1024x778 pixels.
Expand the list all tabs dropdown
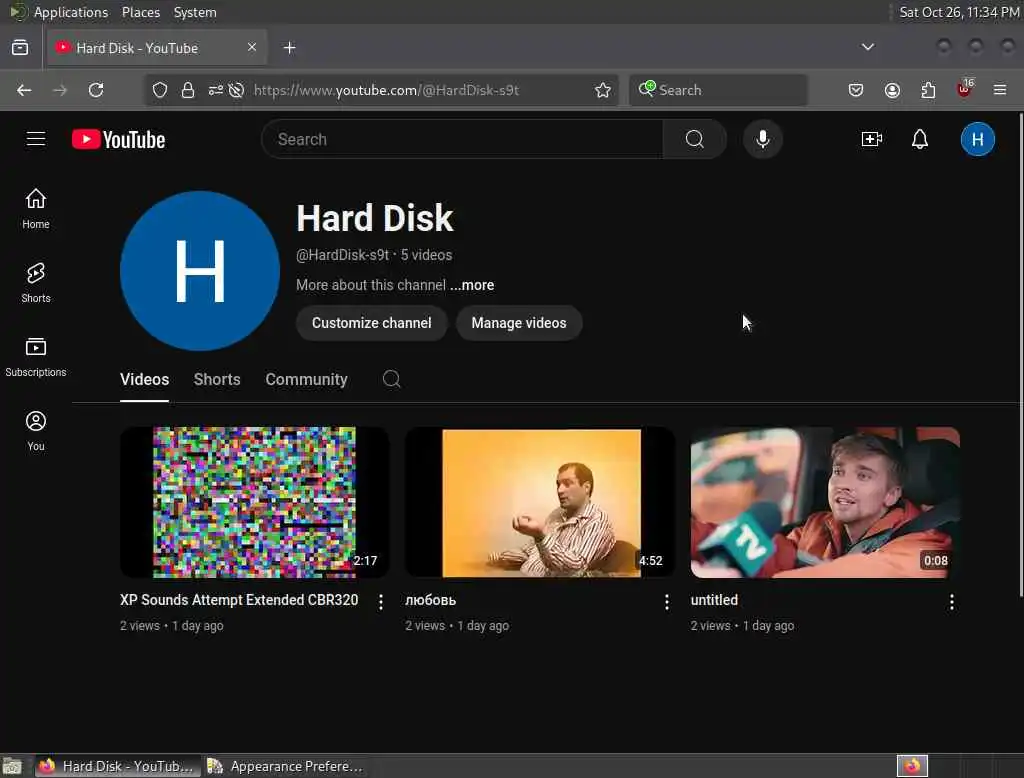pos(868,47)
